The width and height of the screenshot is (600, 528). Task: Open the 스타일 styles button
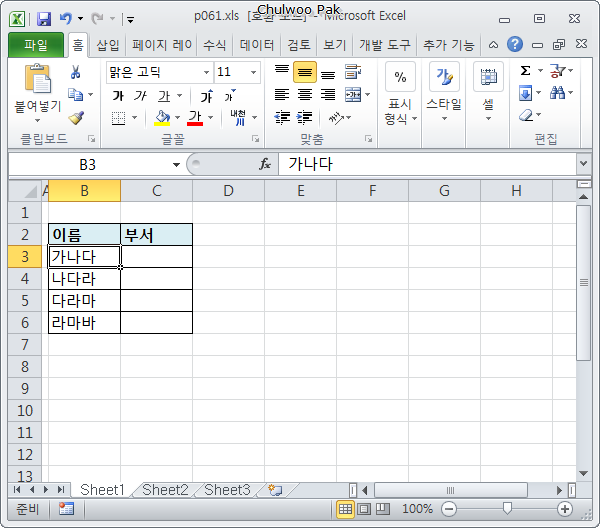pyautogui.click(x=444, y=93)
